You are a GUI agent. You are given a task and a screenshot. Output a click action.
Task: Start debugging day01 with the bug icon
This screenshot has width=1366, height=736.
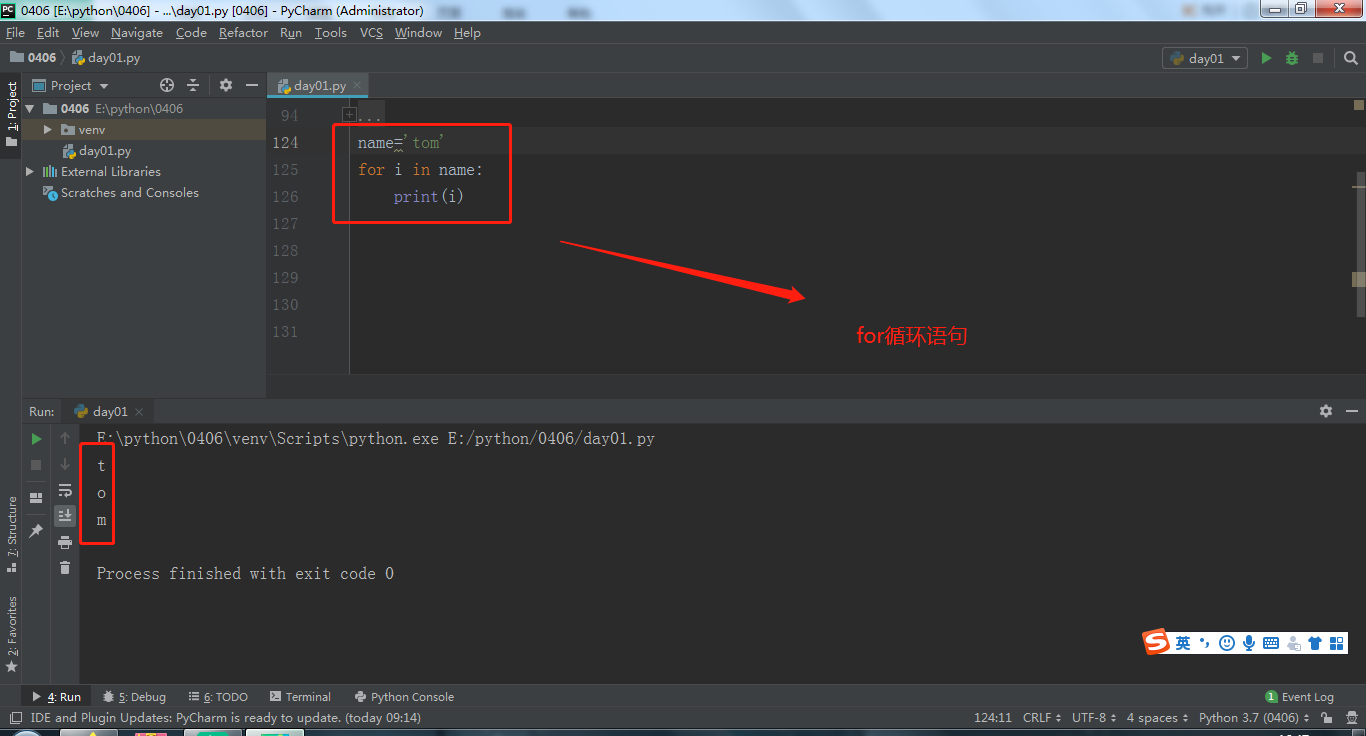[x=1292, y=58]
